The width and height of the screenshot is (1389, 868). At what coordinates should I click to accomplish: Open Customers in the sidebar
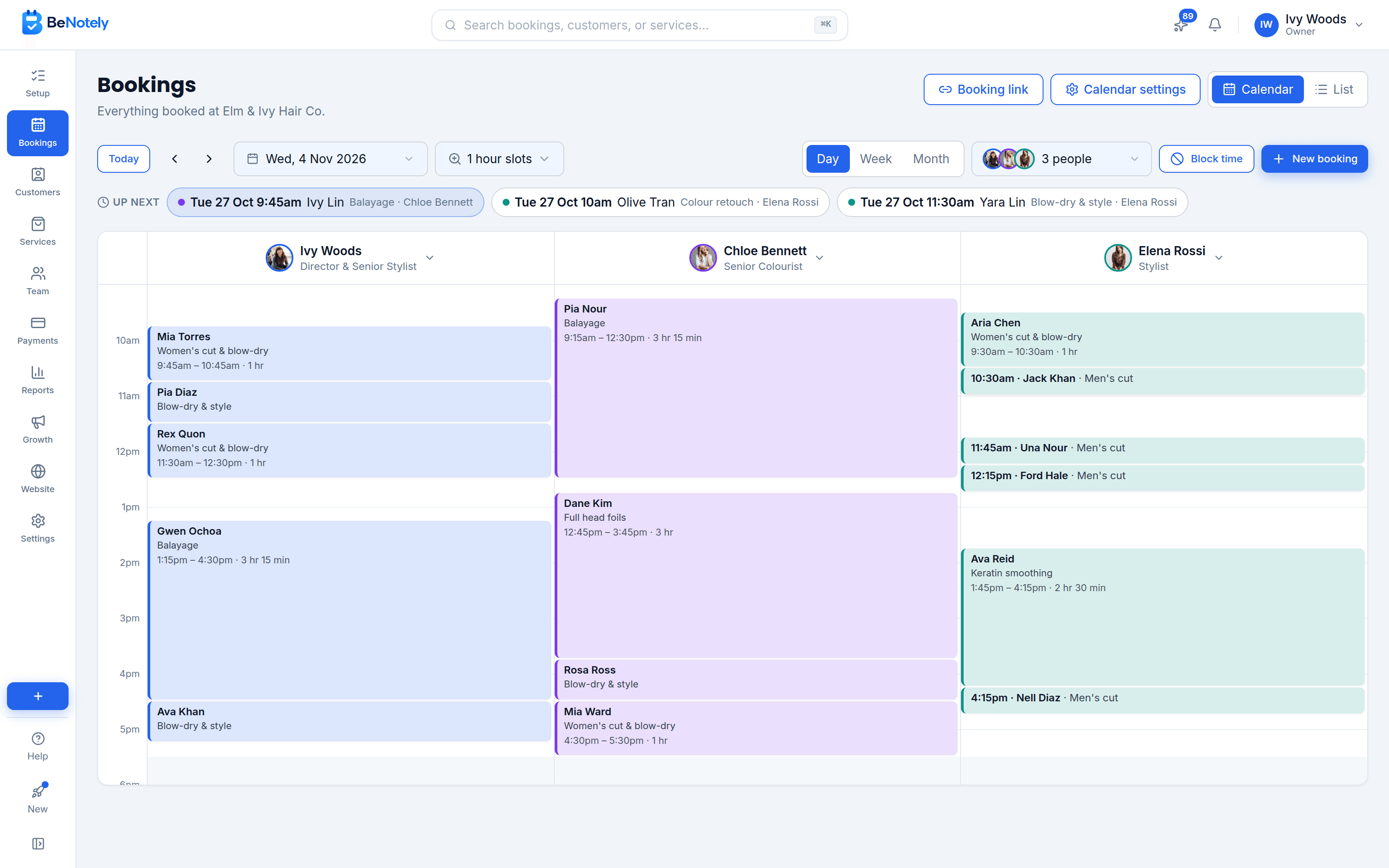pyautogui.click(x=37, y=182)
